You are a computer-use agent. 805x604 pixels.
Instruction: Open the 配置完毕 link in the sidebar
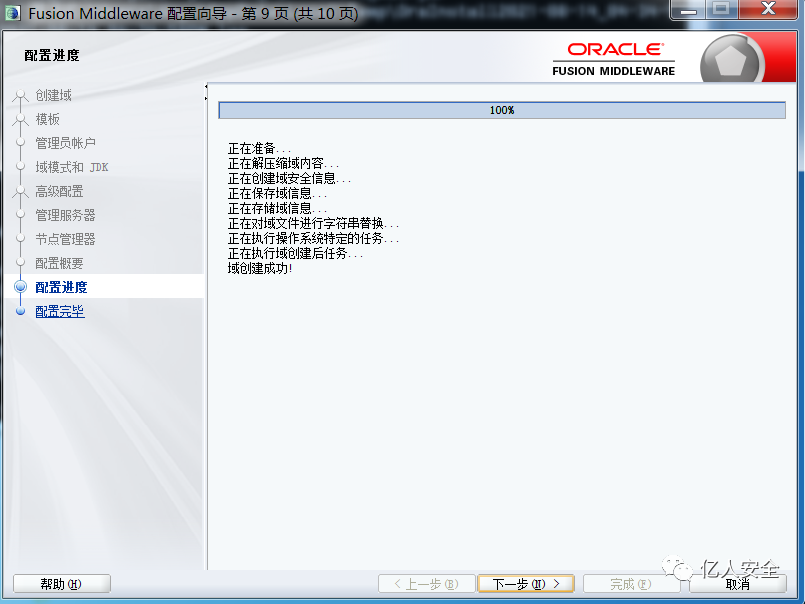coord(60,311)
